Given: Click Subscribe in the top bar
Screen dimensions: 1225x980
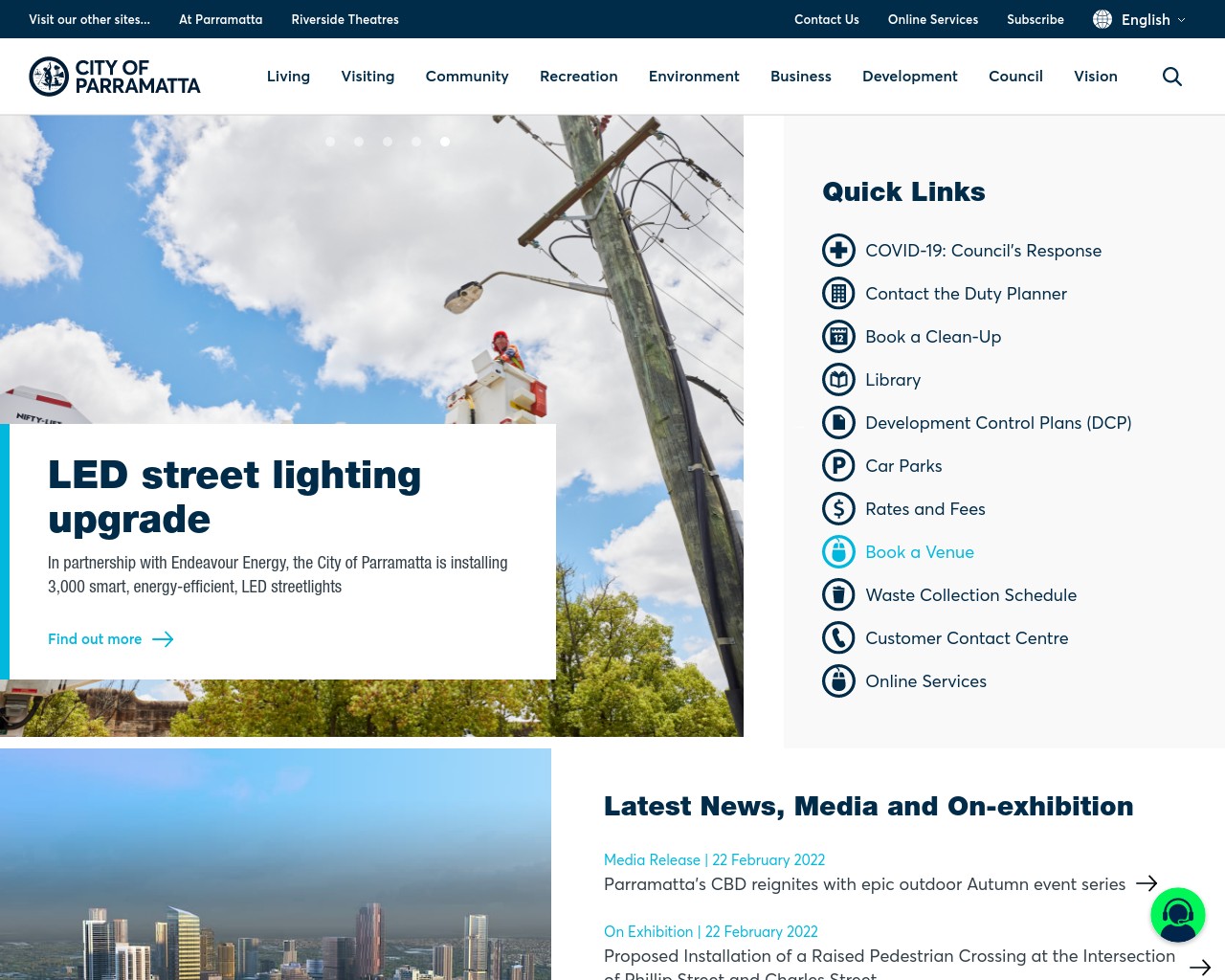Looking at the screenshot, I should pyautogui.click(x=1036, y=19).
